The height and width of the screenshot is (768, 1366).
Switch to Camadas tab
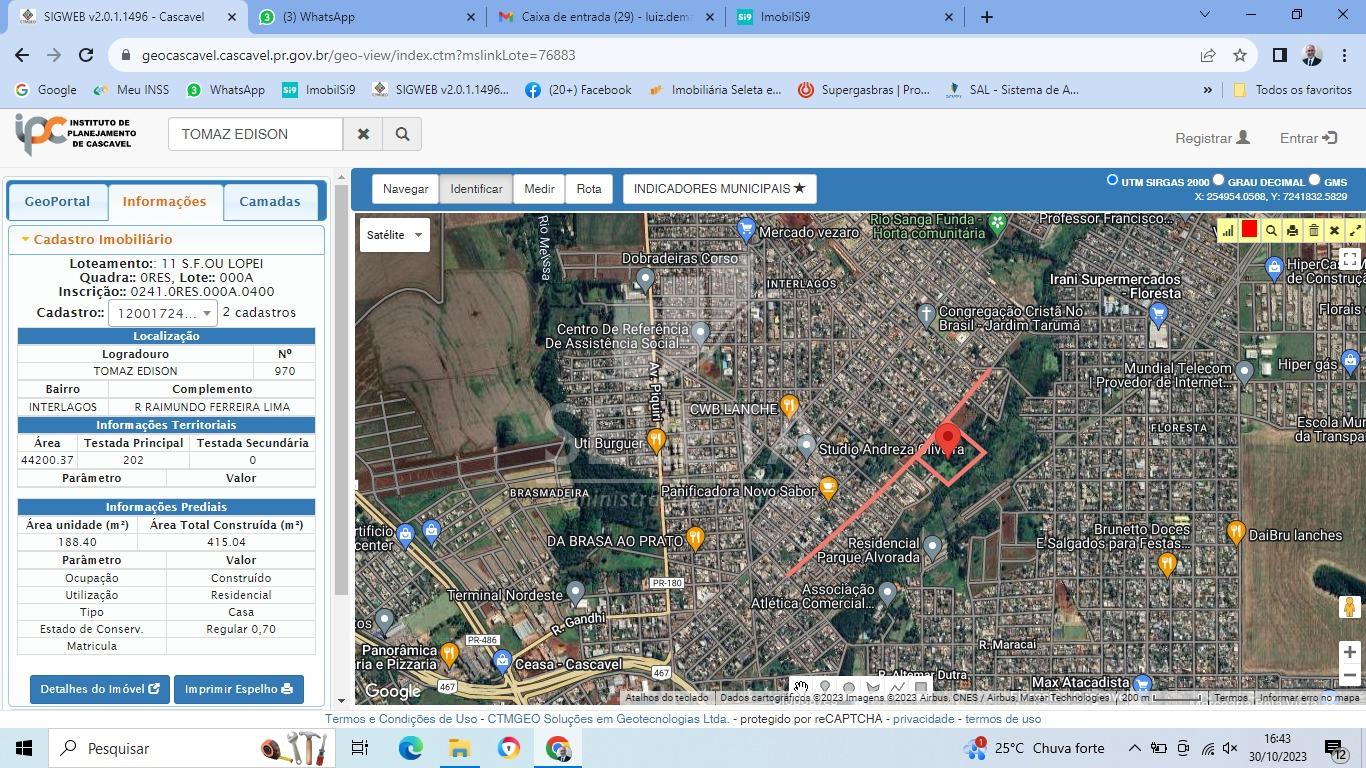270,202
